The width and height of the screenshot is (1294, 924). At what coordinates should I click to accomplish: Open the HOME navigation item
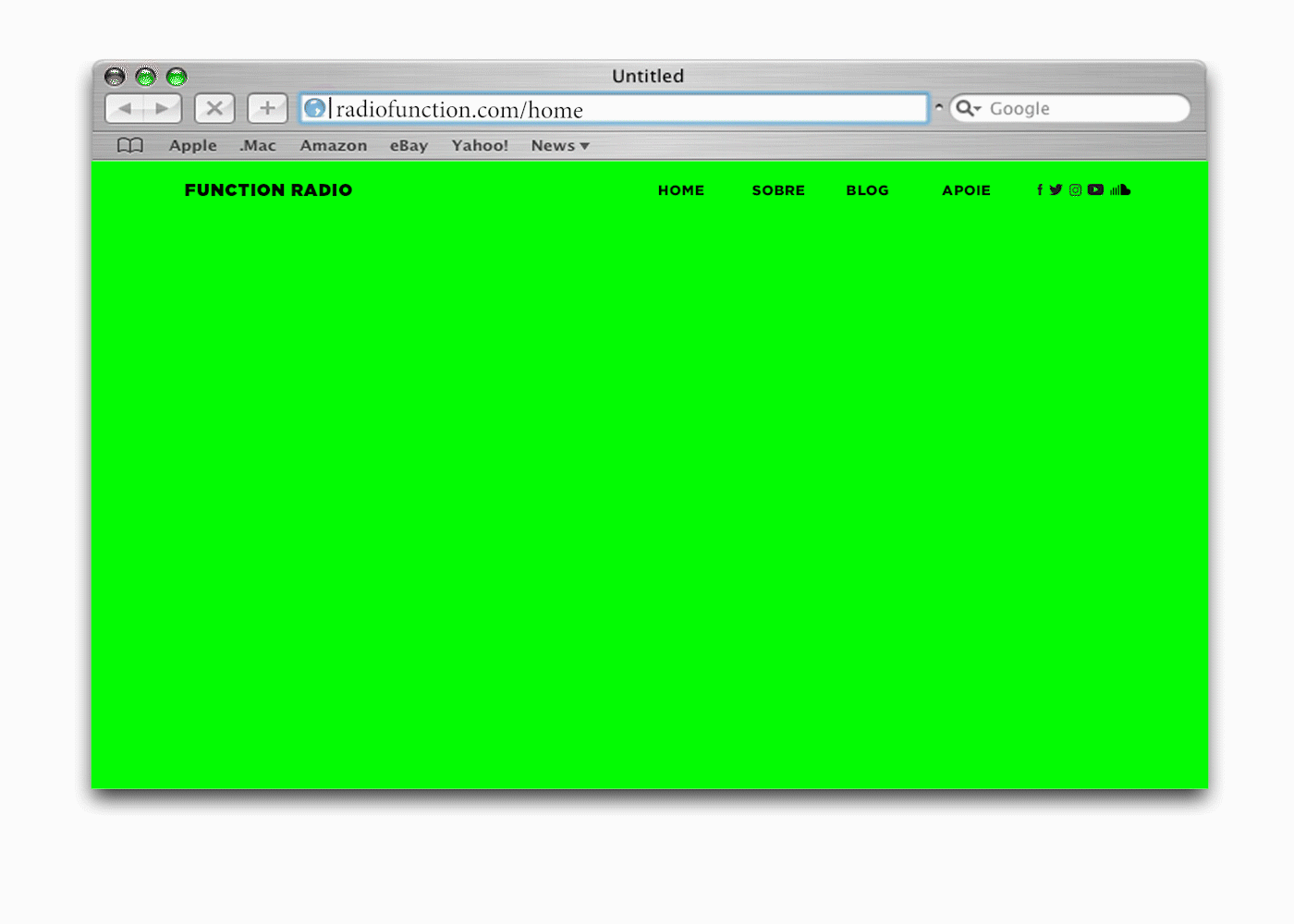pyautogui.click(x=681, y=189)
